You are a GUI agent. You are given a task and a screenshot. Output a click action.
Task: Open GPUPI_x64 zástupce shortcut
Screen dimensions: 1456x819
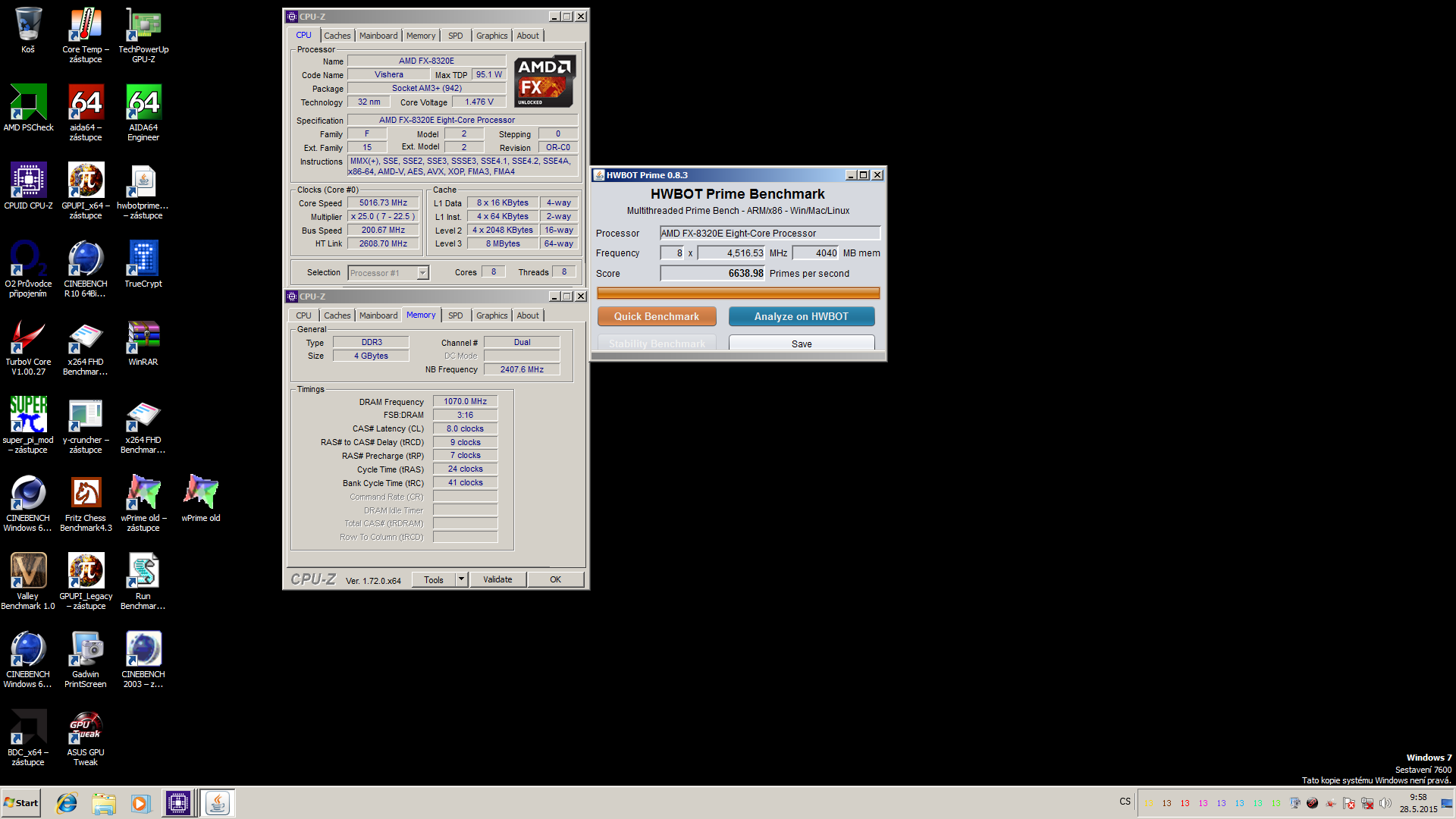(x=86, y=191)
